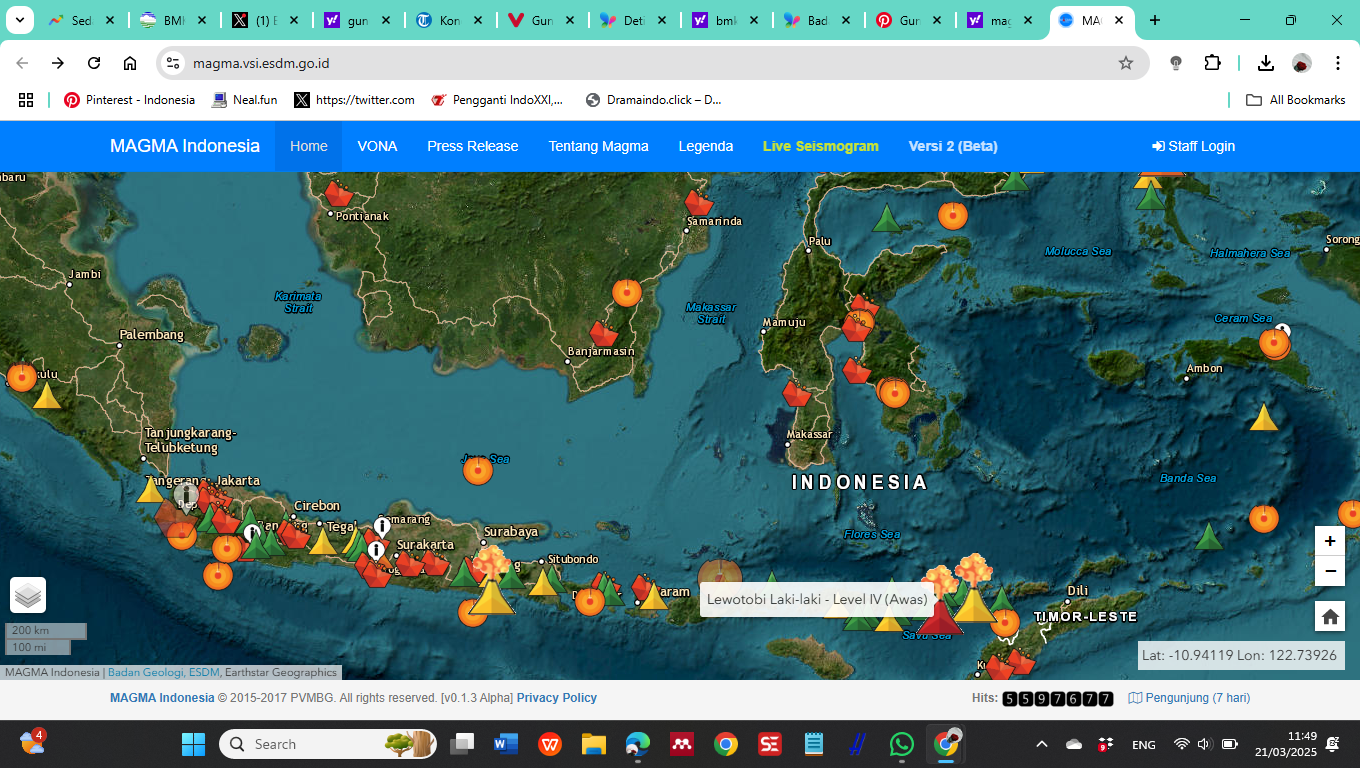Open the All Bookmarks folder
This screenshot has height=768, width=1360.
click(1296, 100)
